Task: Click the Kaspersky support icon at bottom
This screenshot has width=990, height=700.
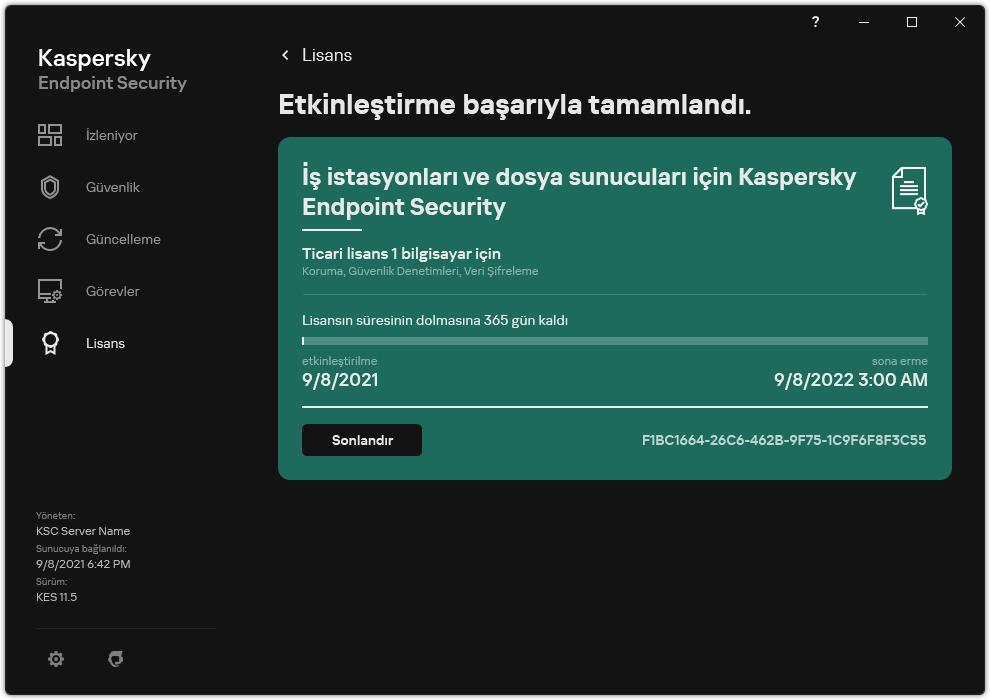Action: [116, 659]
